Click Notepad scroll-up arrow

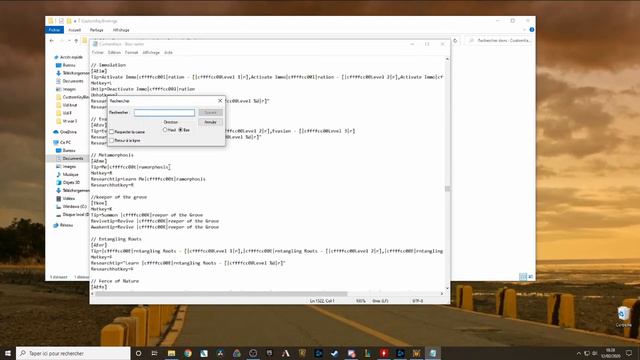447,59
